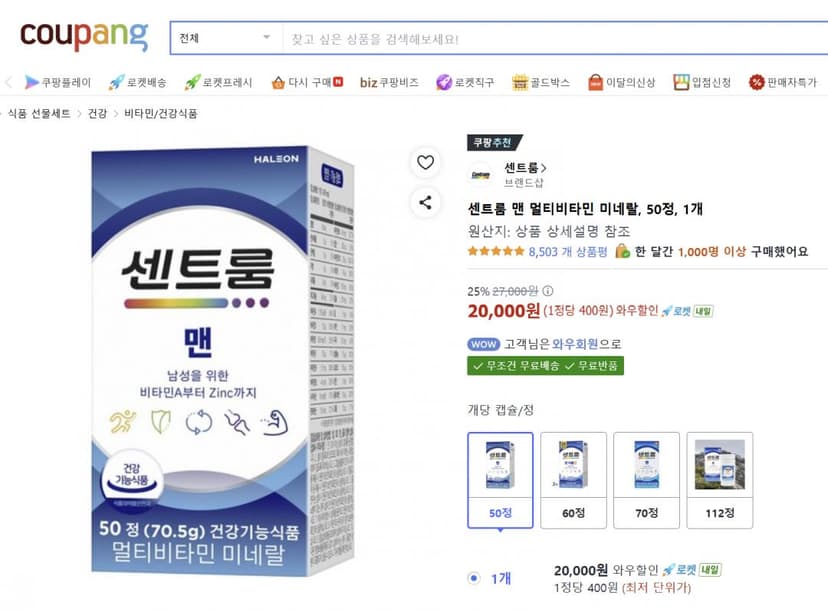The height and width of the screenshot is (610, 828).
Task: Open the Rocket Jikgu (로켓직구) shortcut
Action: (465, 82)
